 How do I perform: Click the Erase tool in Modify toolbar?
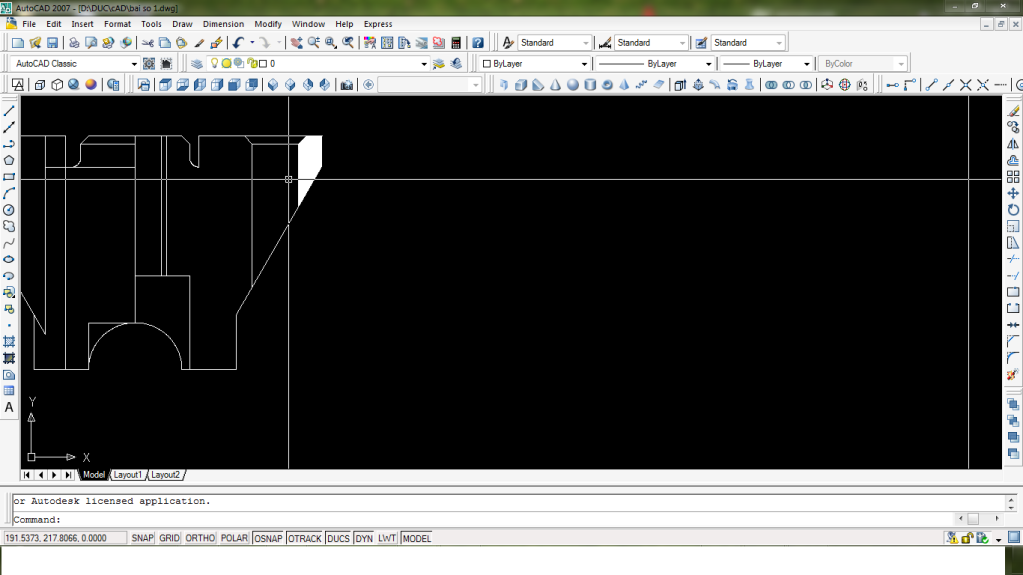click(x=1013, y=111)
